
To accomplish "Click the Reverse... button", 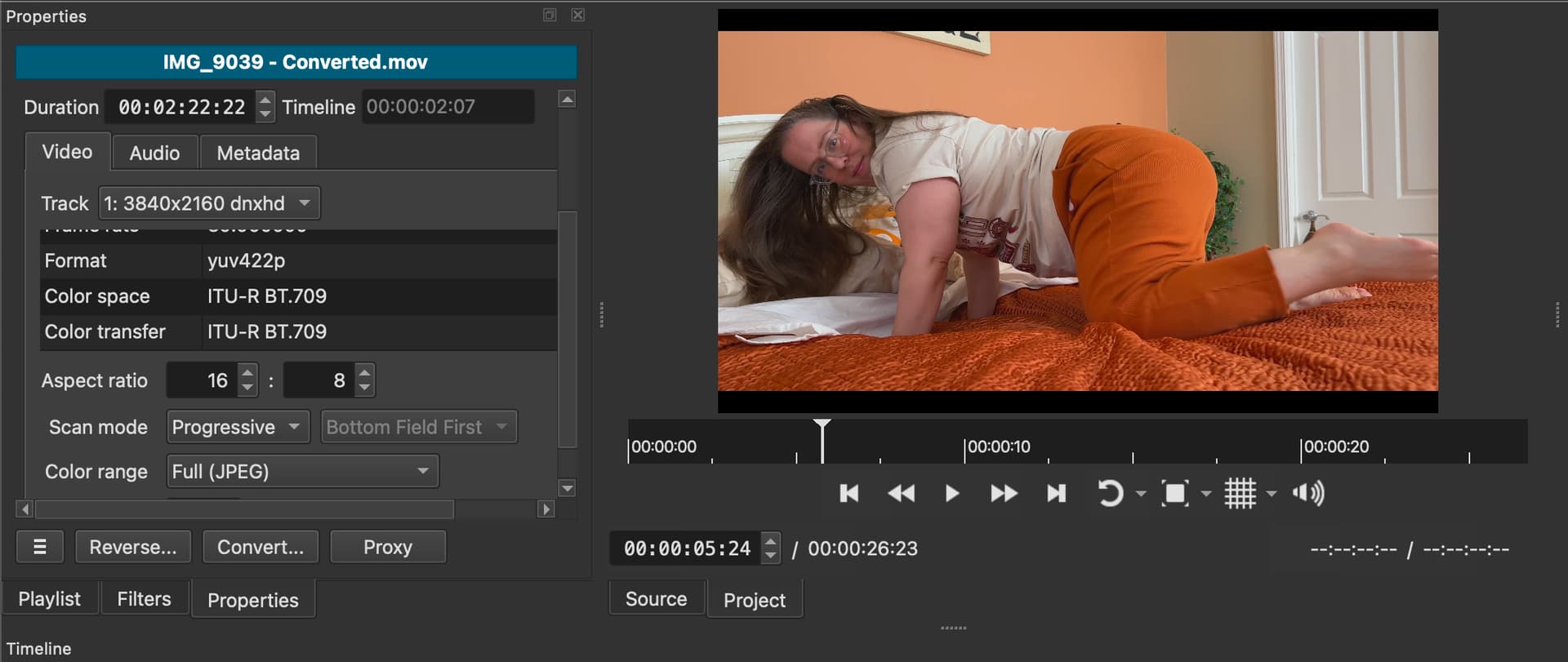I will click(133, 547).
